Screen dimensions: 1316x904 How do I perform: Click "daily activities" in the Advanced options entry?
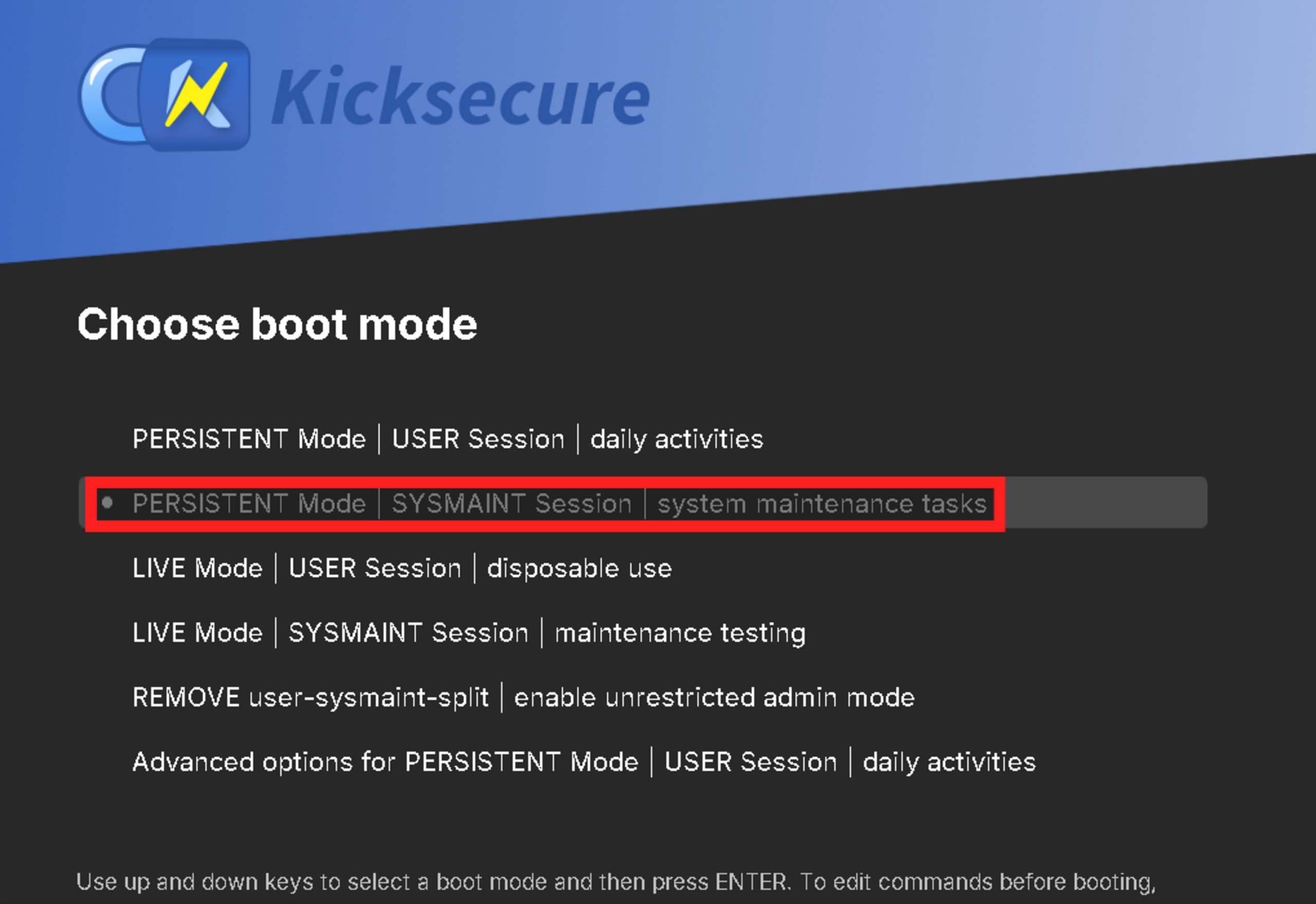pyautogui.click(x=949, y=762)
